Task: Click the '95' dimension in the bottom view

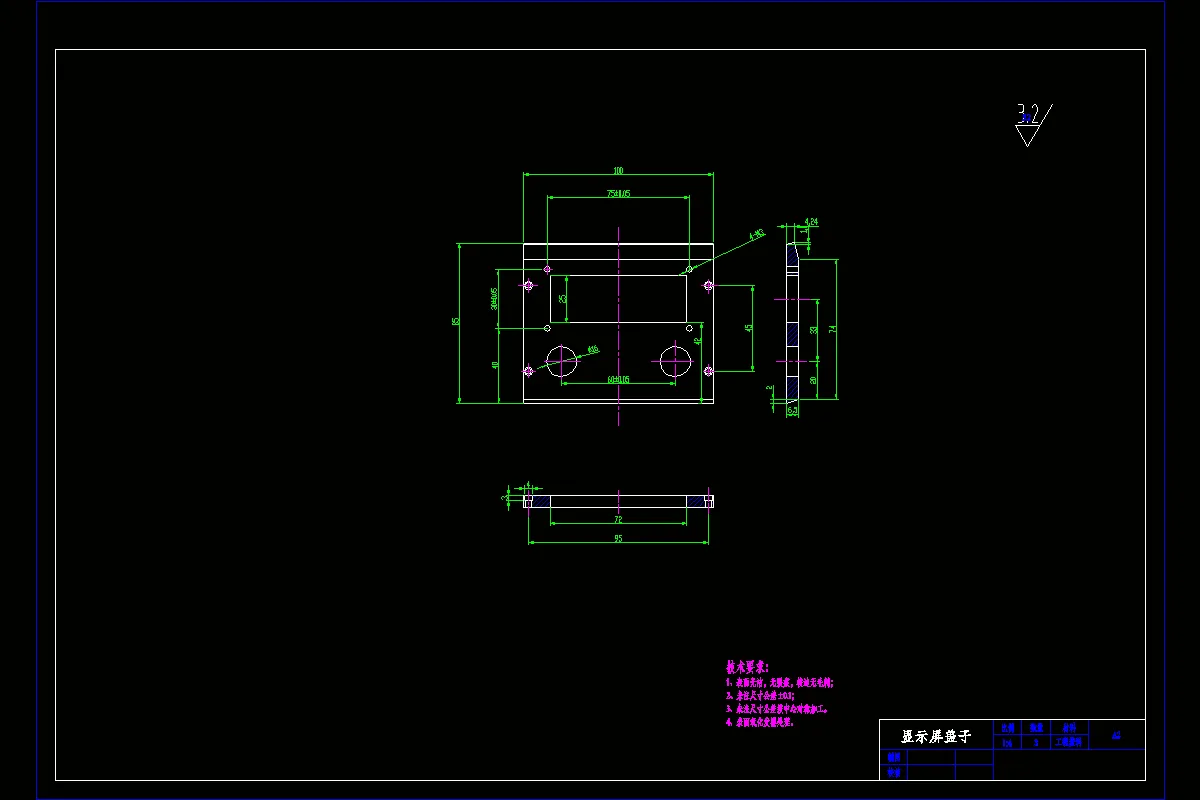Action: [x=618, y=538]
